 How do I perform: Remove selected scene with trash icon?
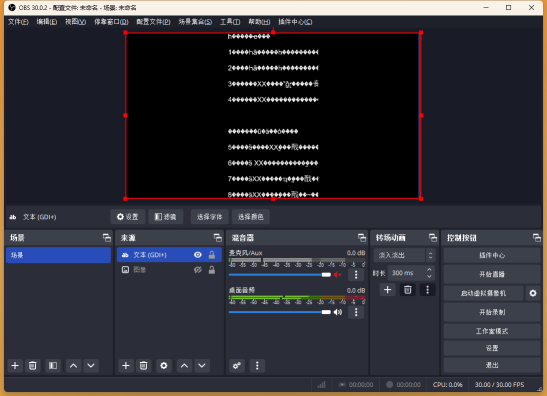[32, 366]
